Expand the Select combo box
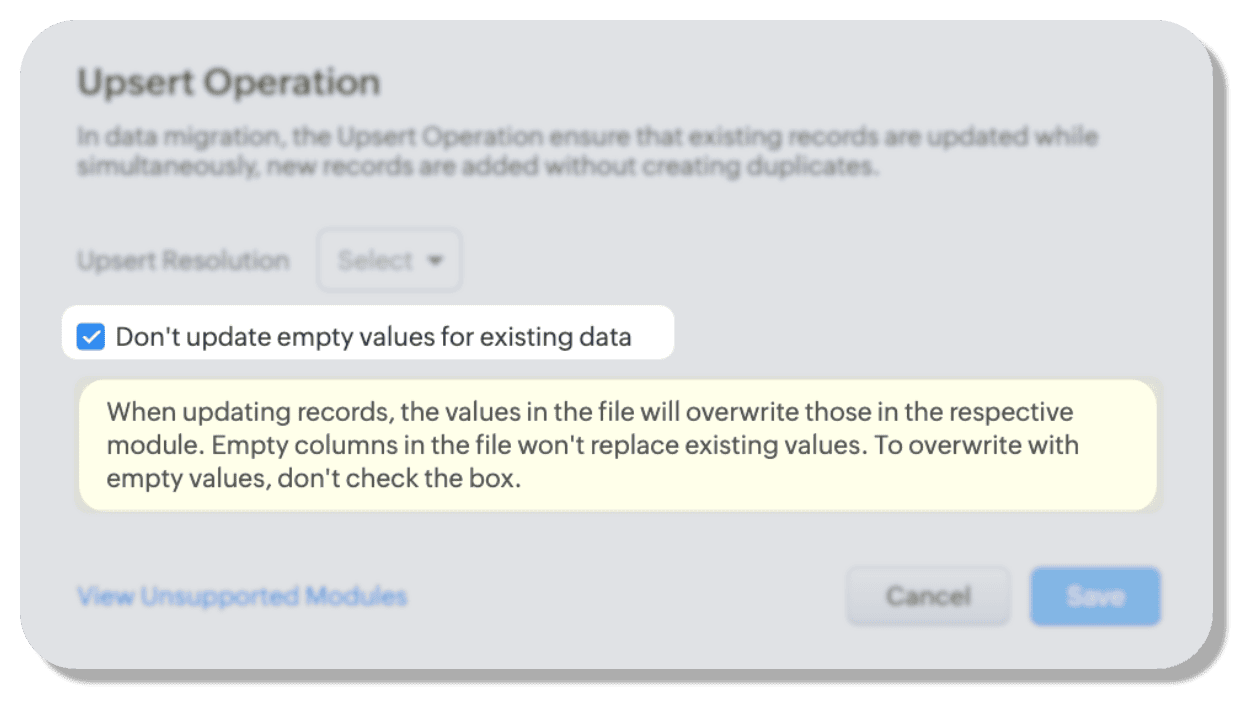The width and height of the screenshot is (1247, 703). [389, 261]
